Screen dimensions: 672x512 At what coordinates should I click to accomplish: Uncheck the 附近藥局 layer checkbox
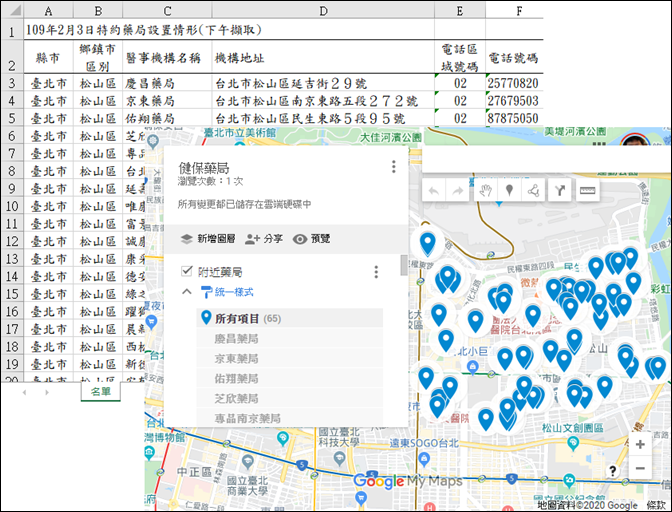click(186, 271)
